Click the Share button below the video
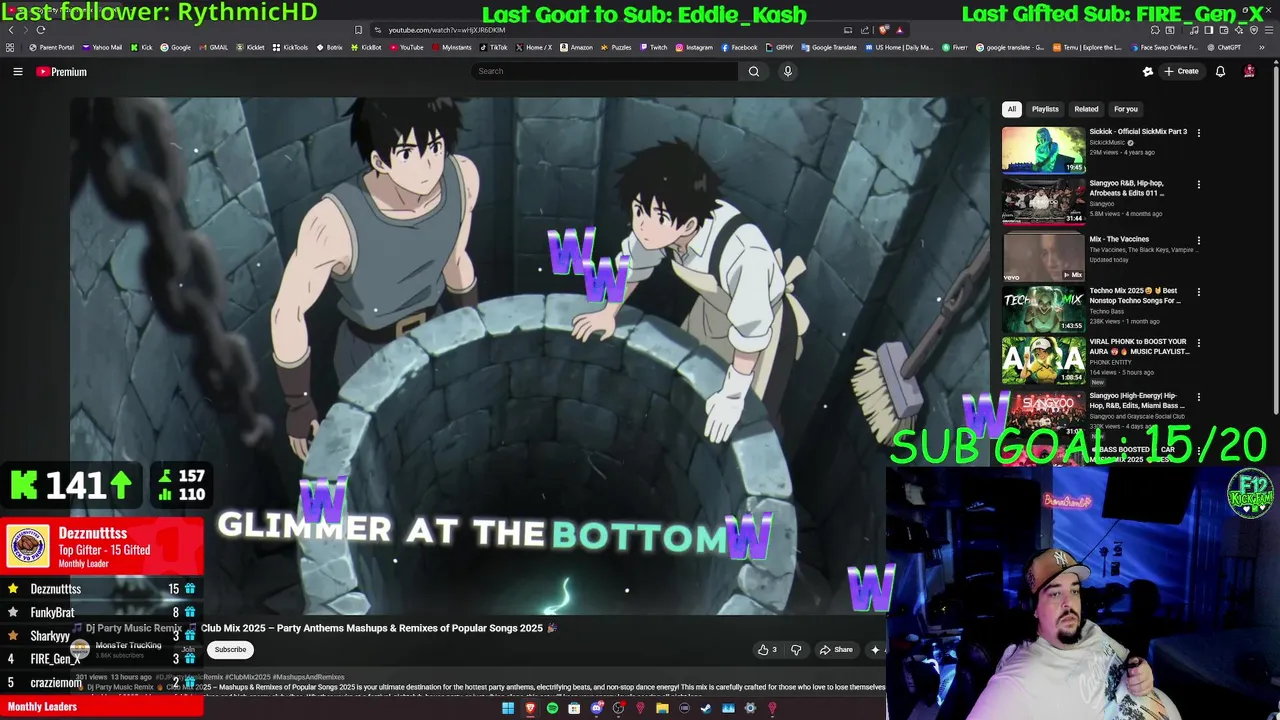The image size is (1280, 720). pyautogui.click(x=836, y=650)
